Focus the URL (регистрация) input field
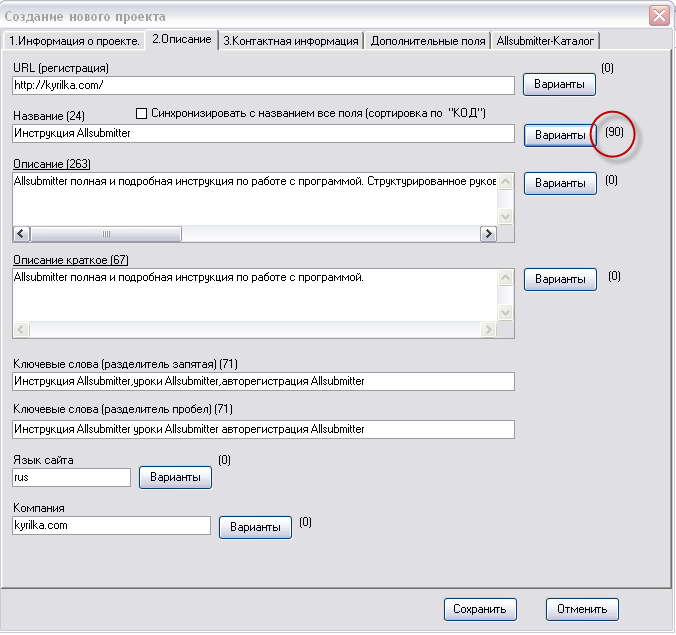The image size is (676, 635). coord(263,85)
